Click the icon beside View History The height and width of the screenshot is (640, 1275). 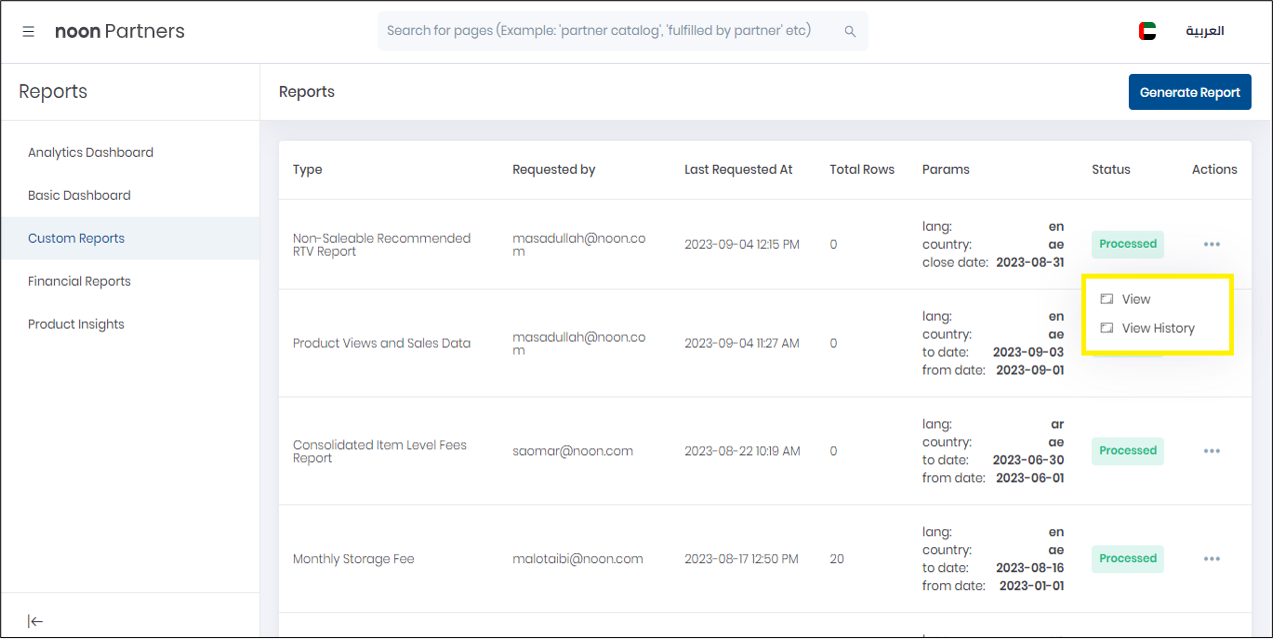[x=1107, y=328]
